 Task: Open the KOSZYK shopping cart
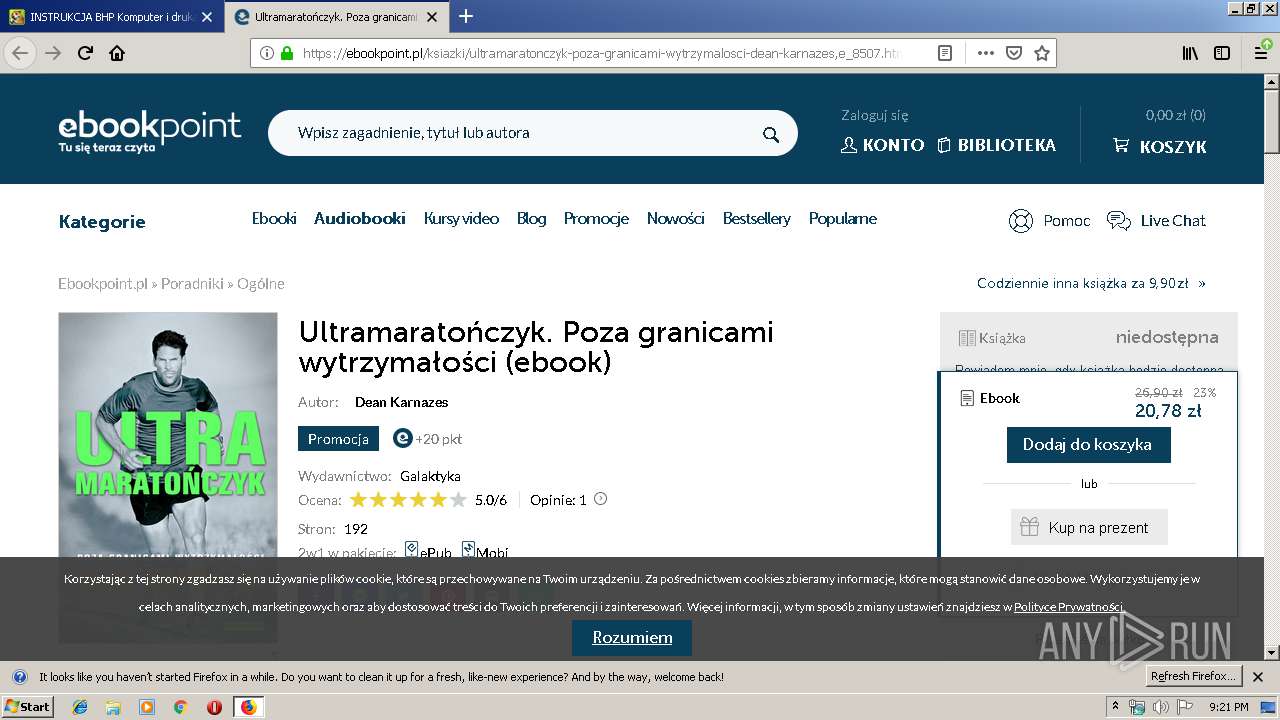tap(1160, 146)
